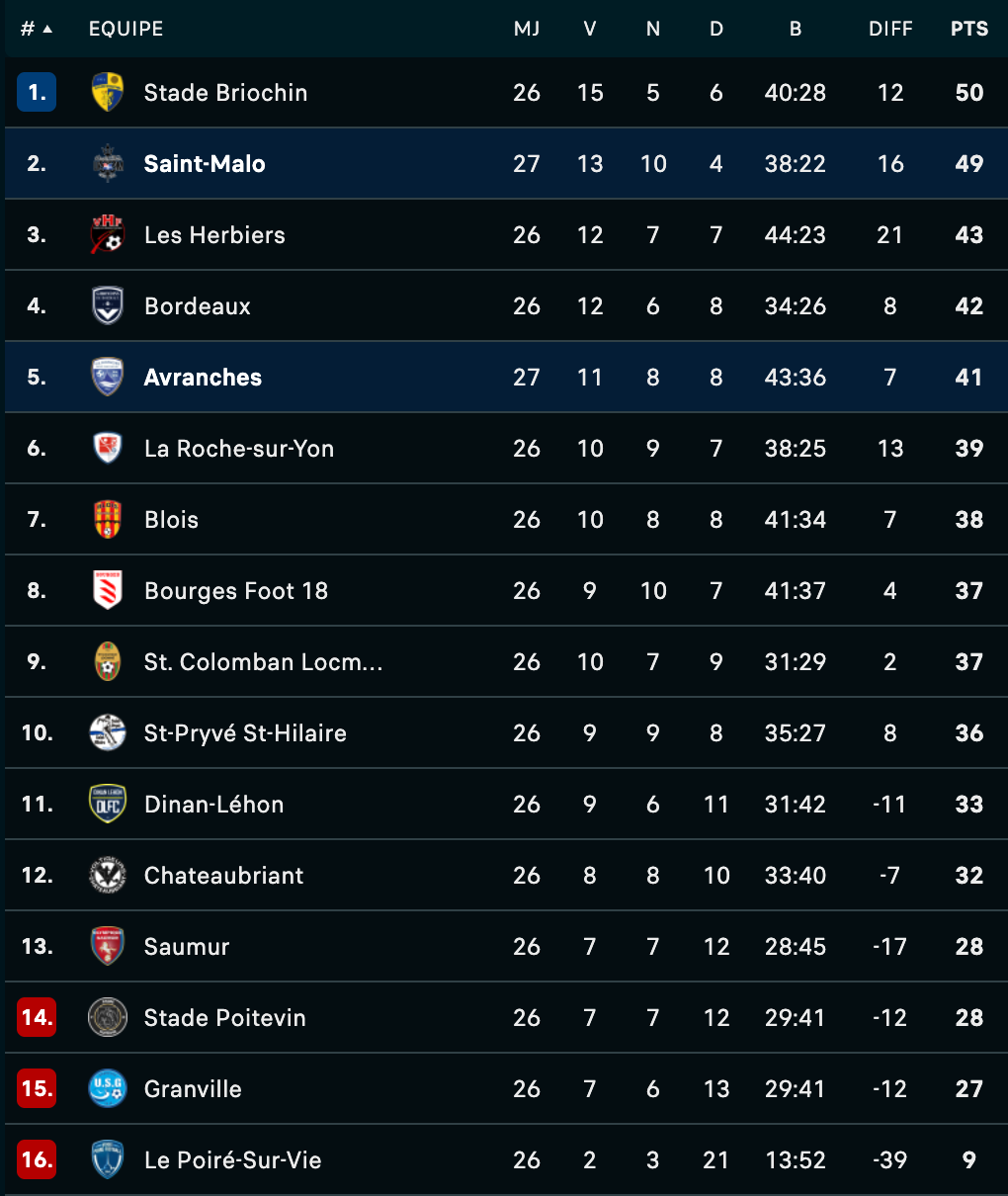Viewport: 1008px width, 1196px height.
Task: Select the Stade Poitevin circular crest
Action: coord(107,1017)
